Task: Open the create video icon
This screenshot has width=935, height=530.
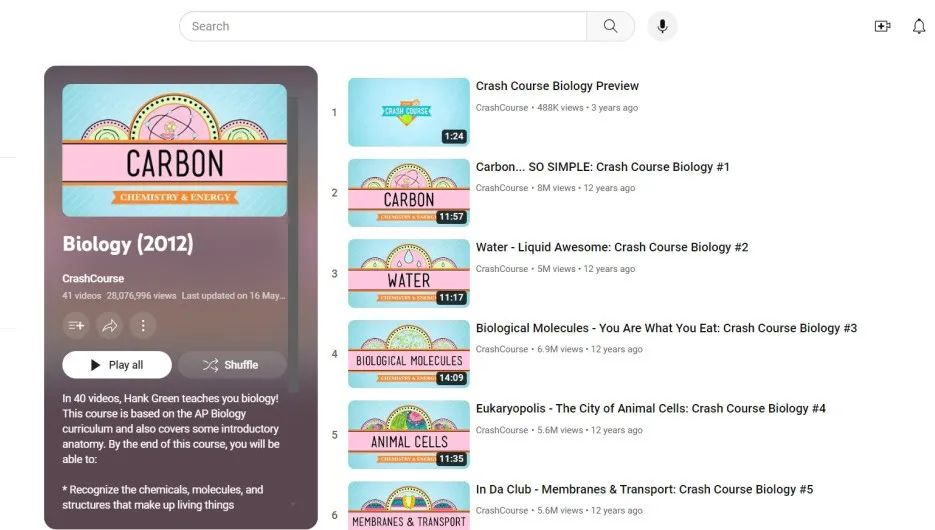Action: [x=883, y=26]
